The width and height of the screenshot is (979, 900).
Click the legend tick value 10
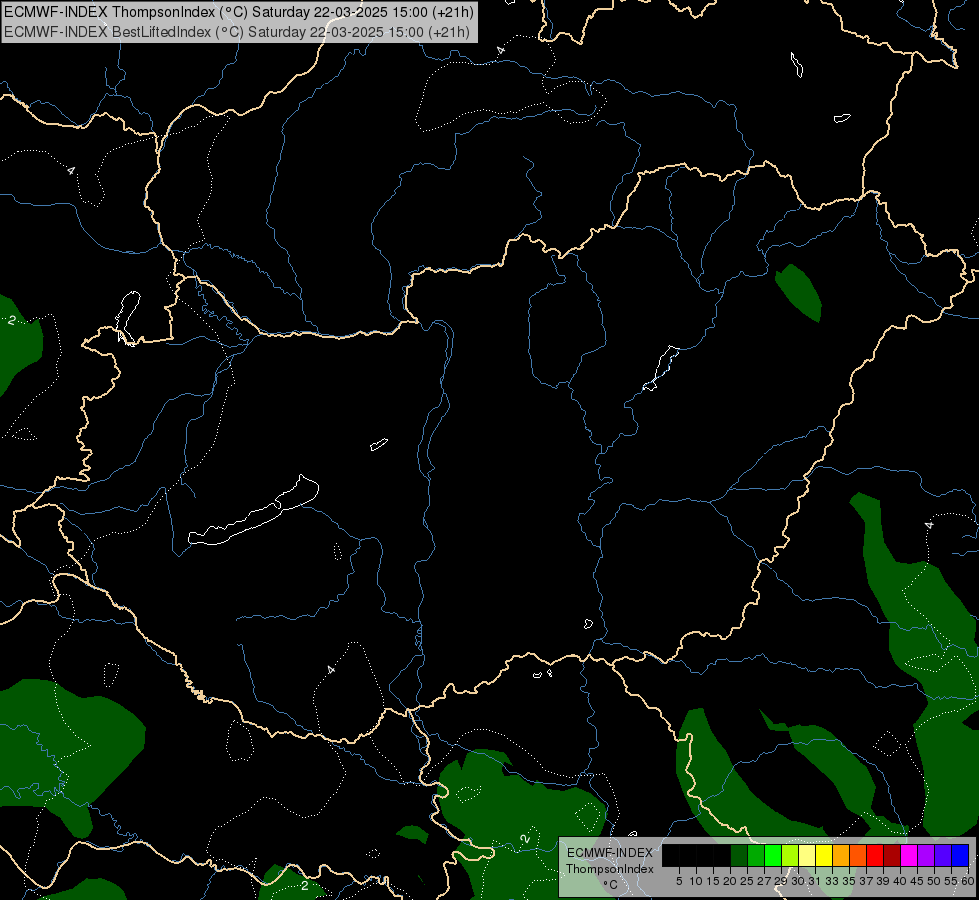(696, 881)
